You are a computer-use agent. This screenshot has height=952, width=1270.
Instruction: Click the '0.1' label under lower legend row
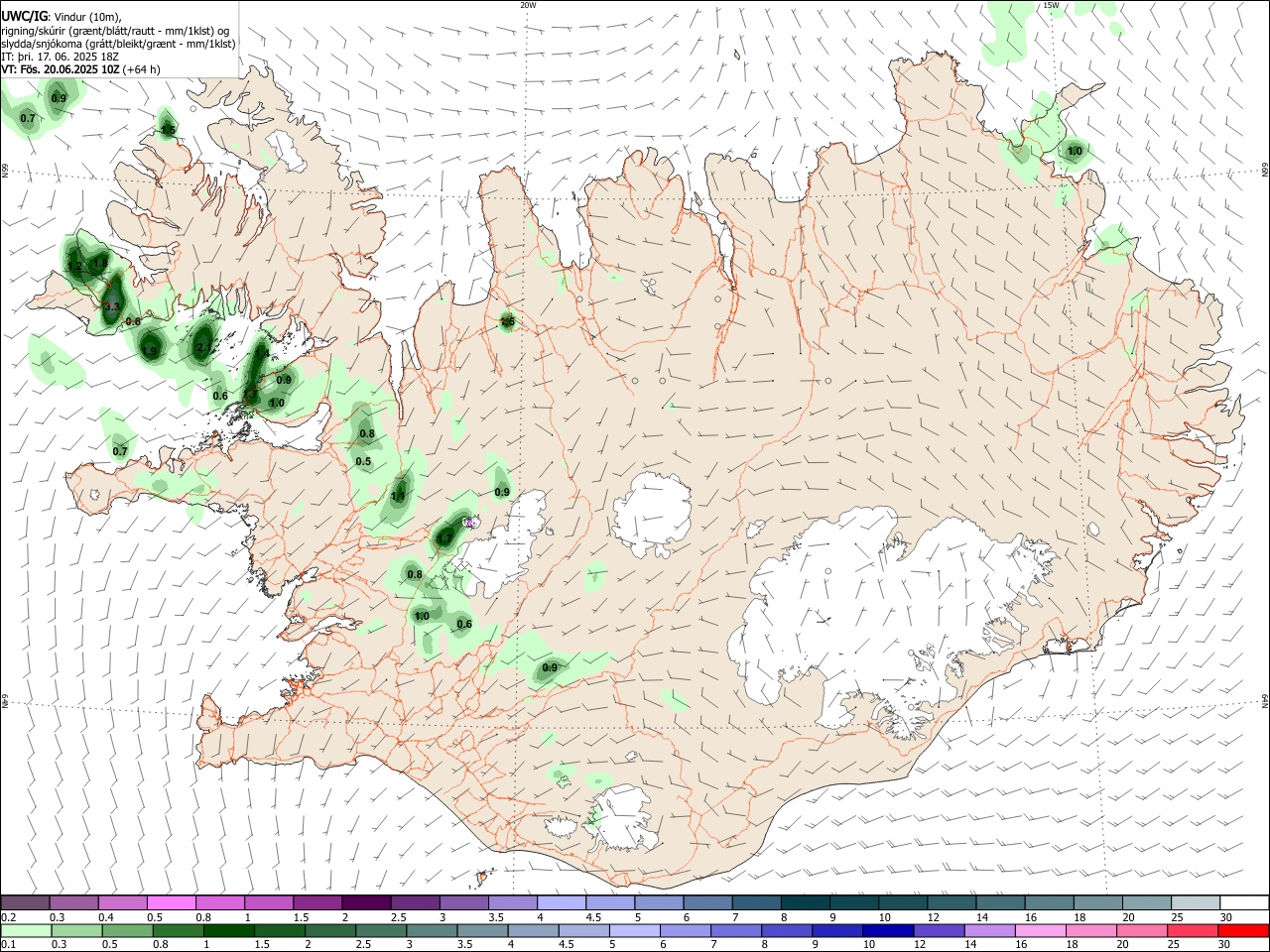(x=8, y=945)
